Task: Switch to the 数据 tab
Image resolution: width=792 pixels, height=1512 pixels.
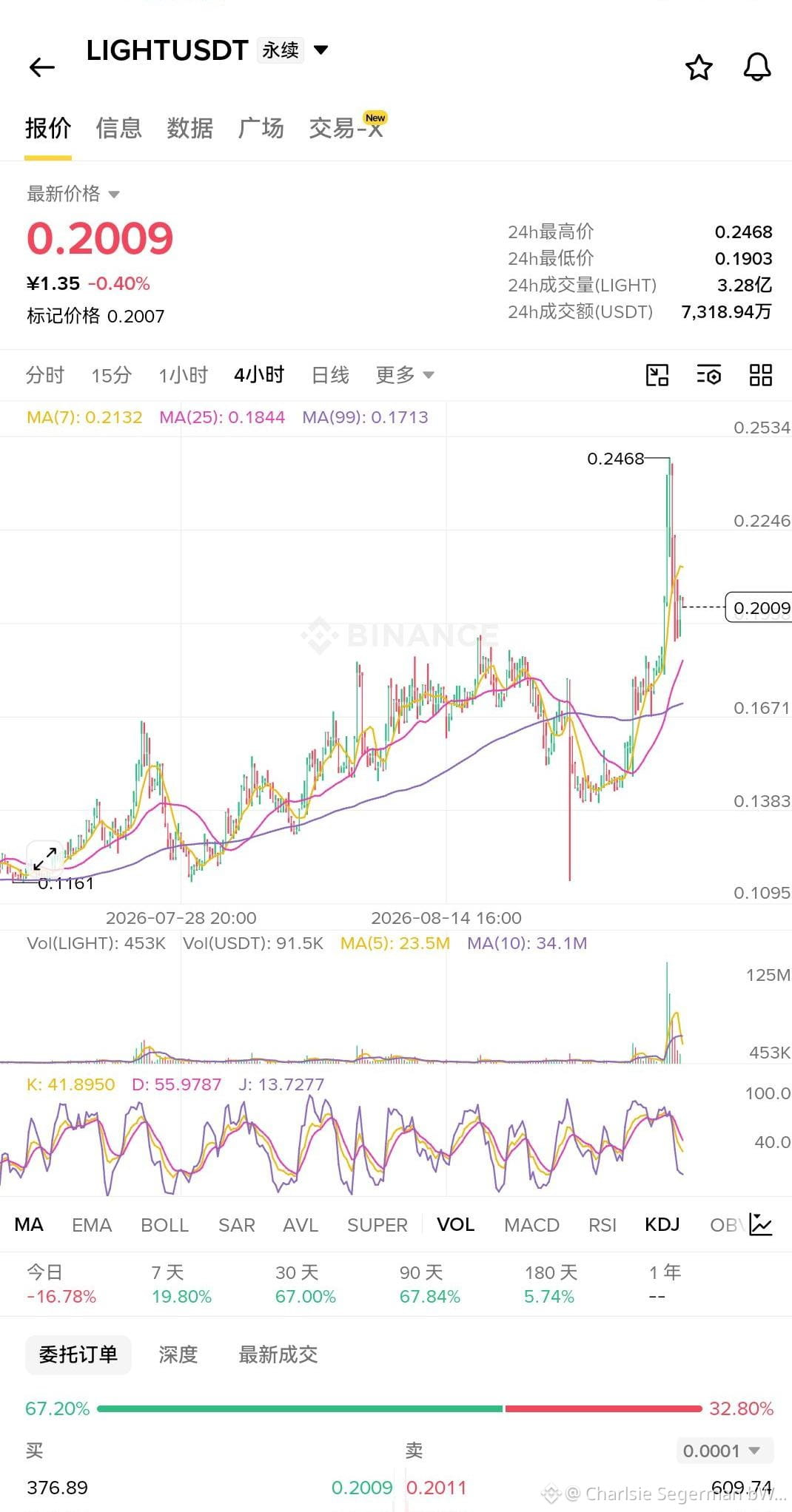Action: tap(189, 128)
